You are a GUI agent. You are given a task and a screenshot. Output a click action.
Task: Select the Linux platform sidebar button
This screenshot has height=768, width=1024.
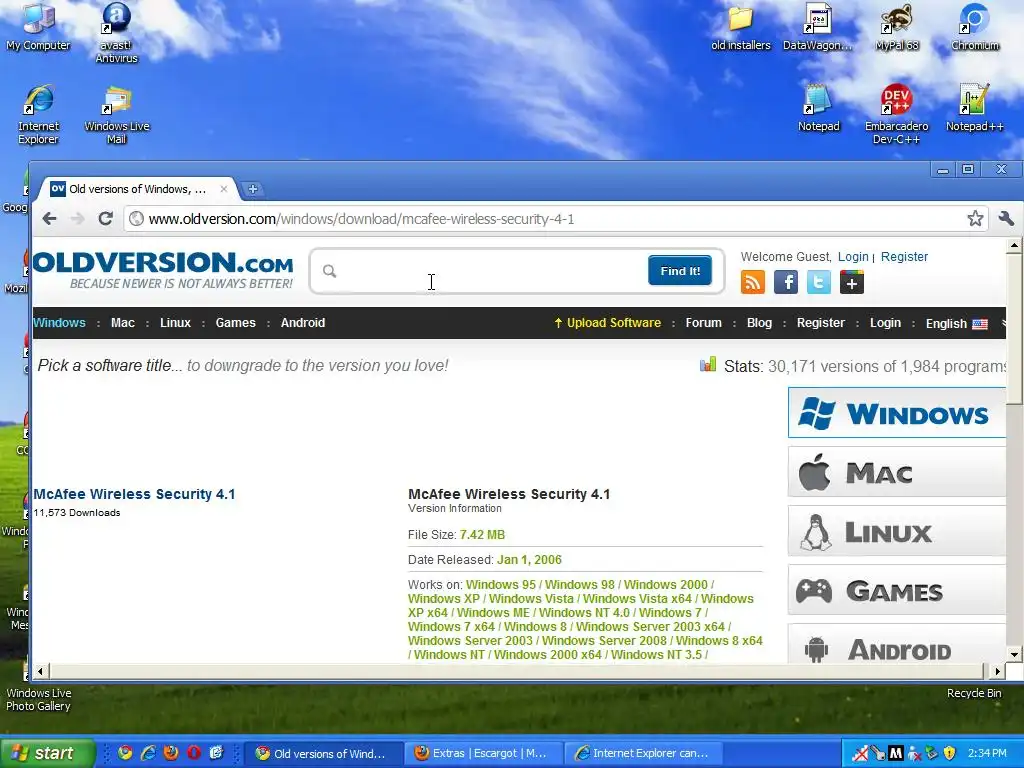pos(897,531)
